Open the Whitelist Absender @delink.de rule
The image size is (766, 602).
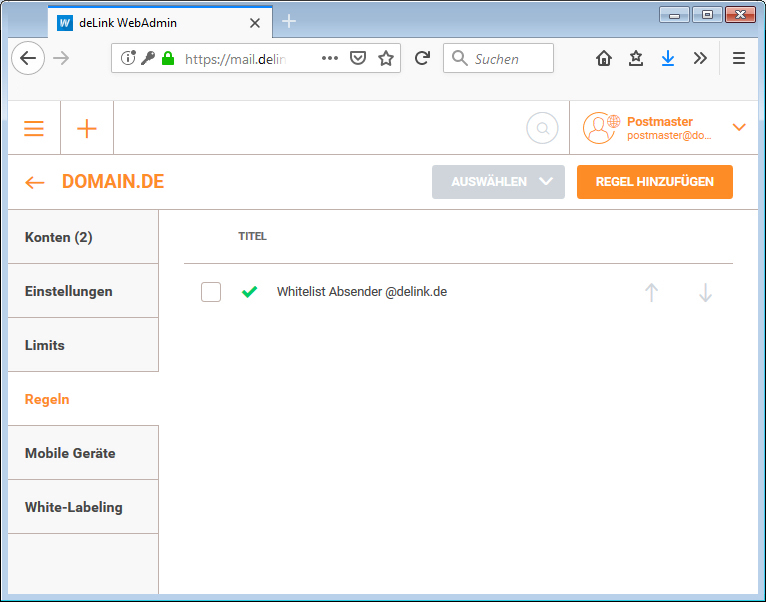point(361,292)
